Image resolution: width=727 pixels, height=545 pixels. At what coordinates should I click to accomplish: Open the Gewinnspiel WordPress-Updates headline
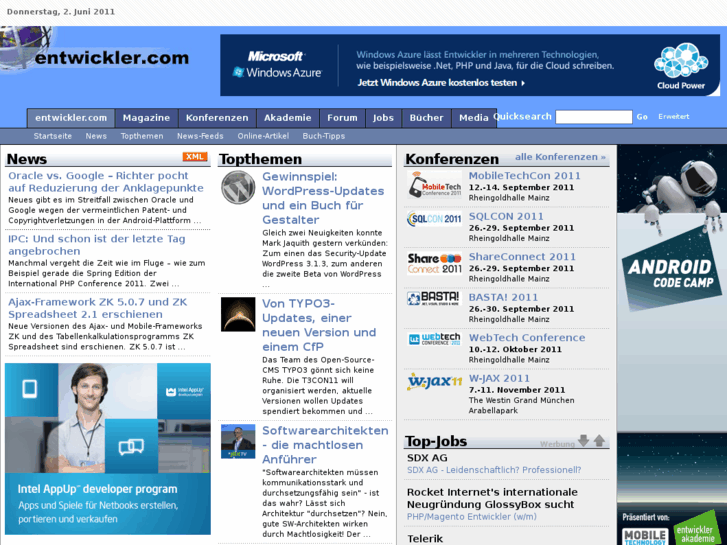323,198
